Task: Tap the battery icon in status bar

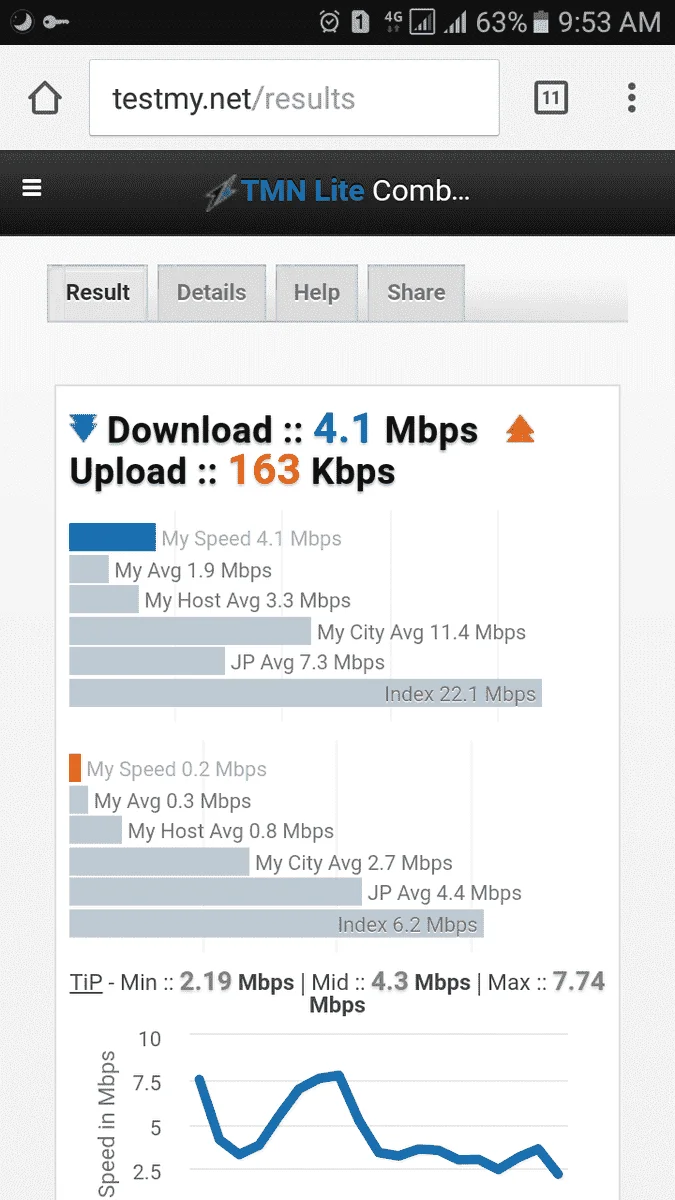Action: tap(541, 22)
